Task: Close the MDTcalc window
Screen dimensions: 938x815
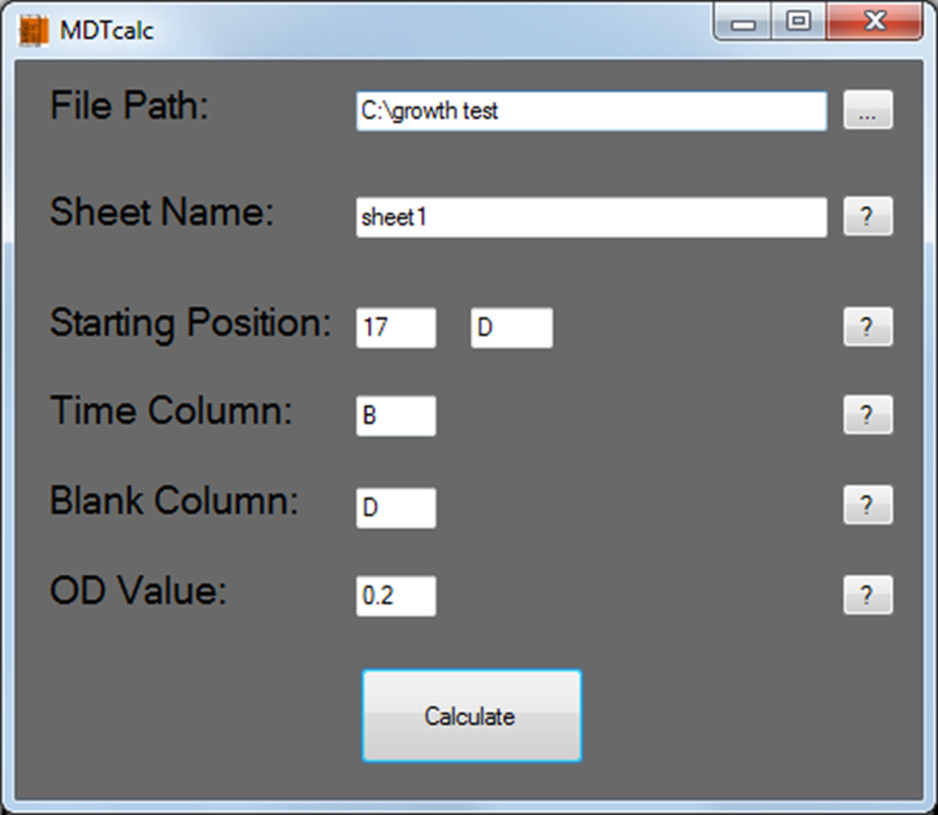Action: (x=875, y=22)
